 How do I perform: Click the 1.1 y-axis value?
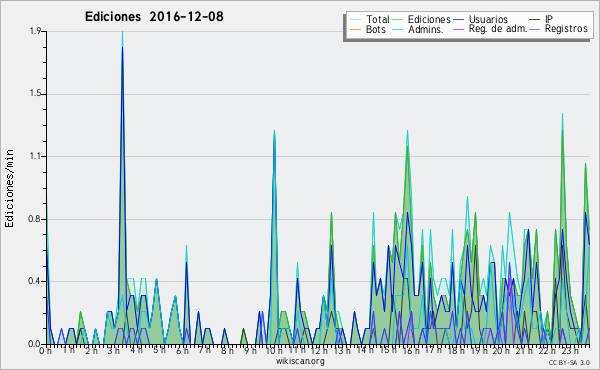[x=35, y=156]
